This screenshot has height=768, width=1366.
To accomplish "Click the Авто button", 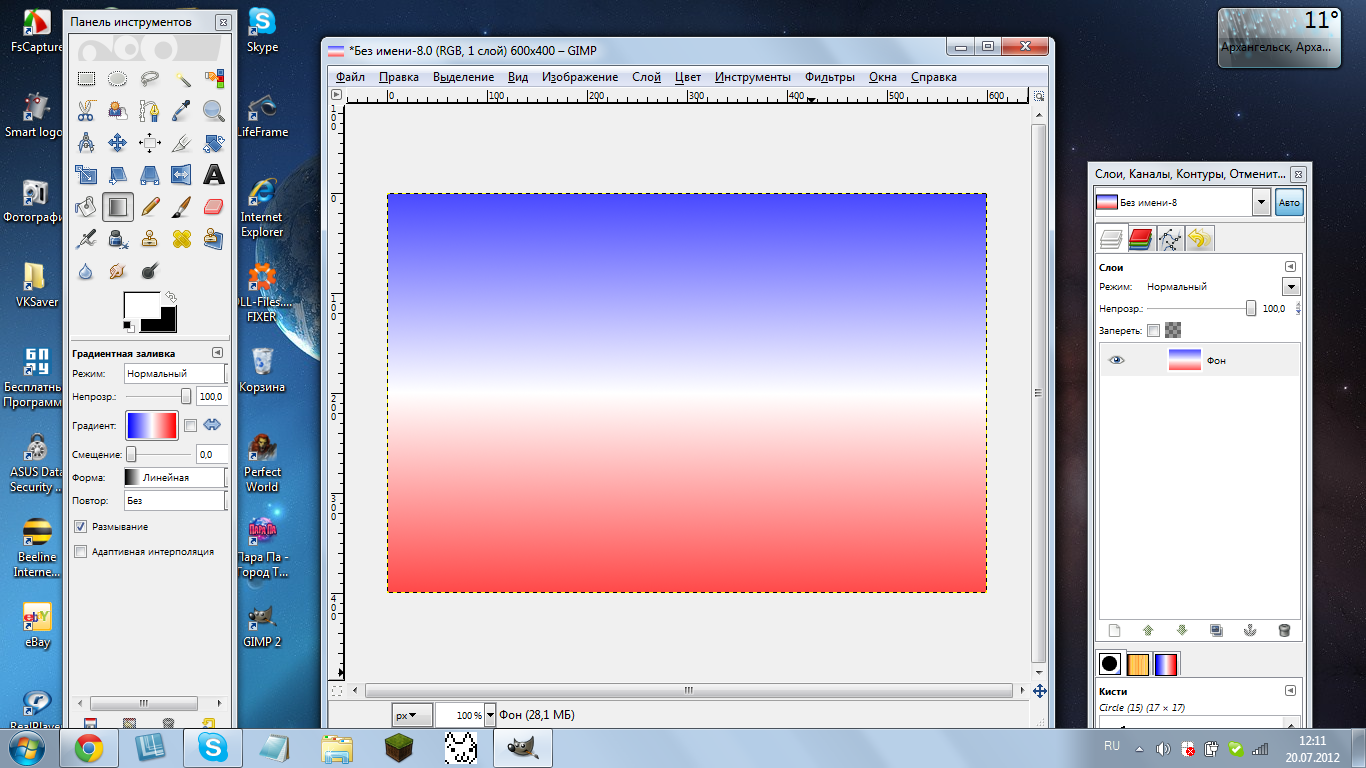I will click(x=1290, y=203).
